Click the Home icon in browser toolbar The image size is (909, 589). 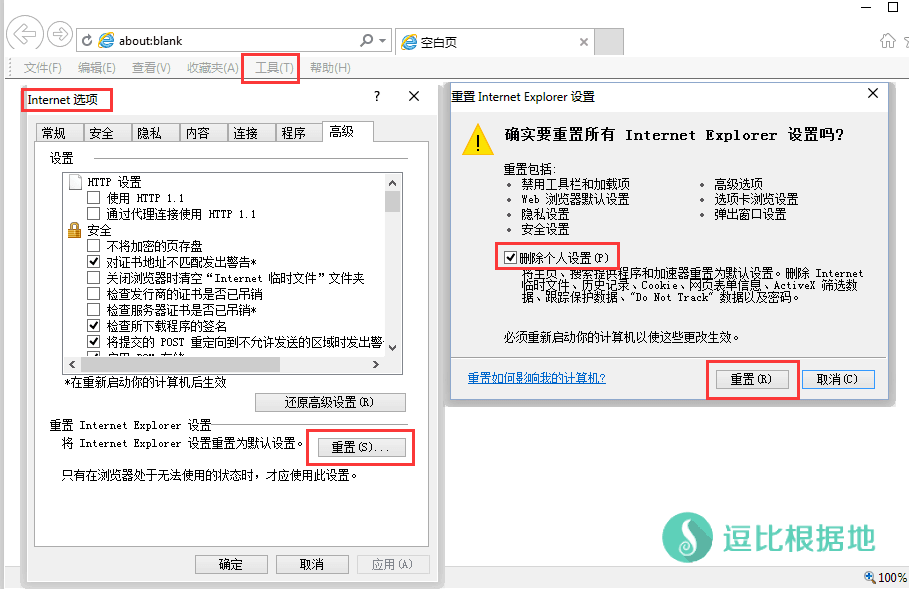(x=887, y=41)
